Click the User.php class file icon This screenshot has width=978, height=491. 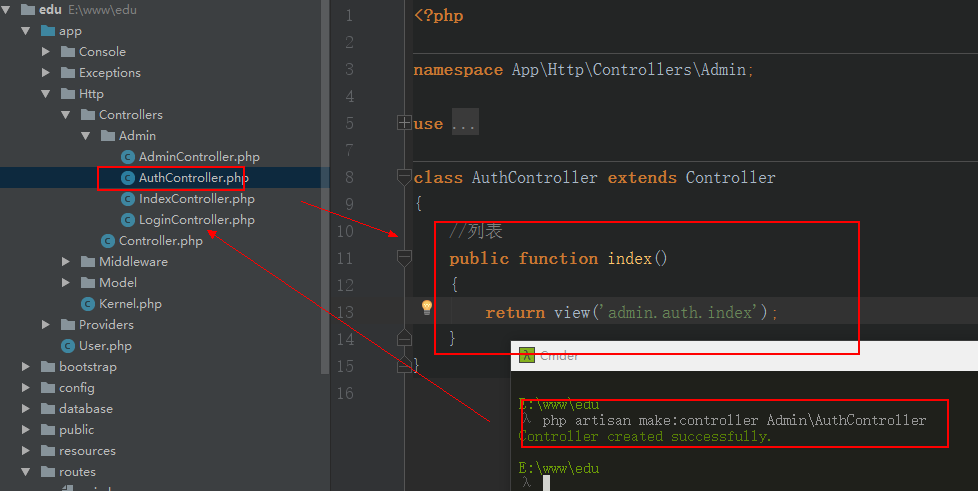(x=67, y=346)
